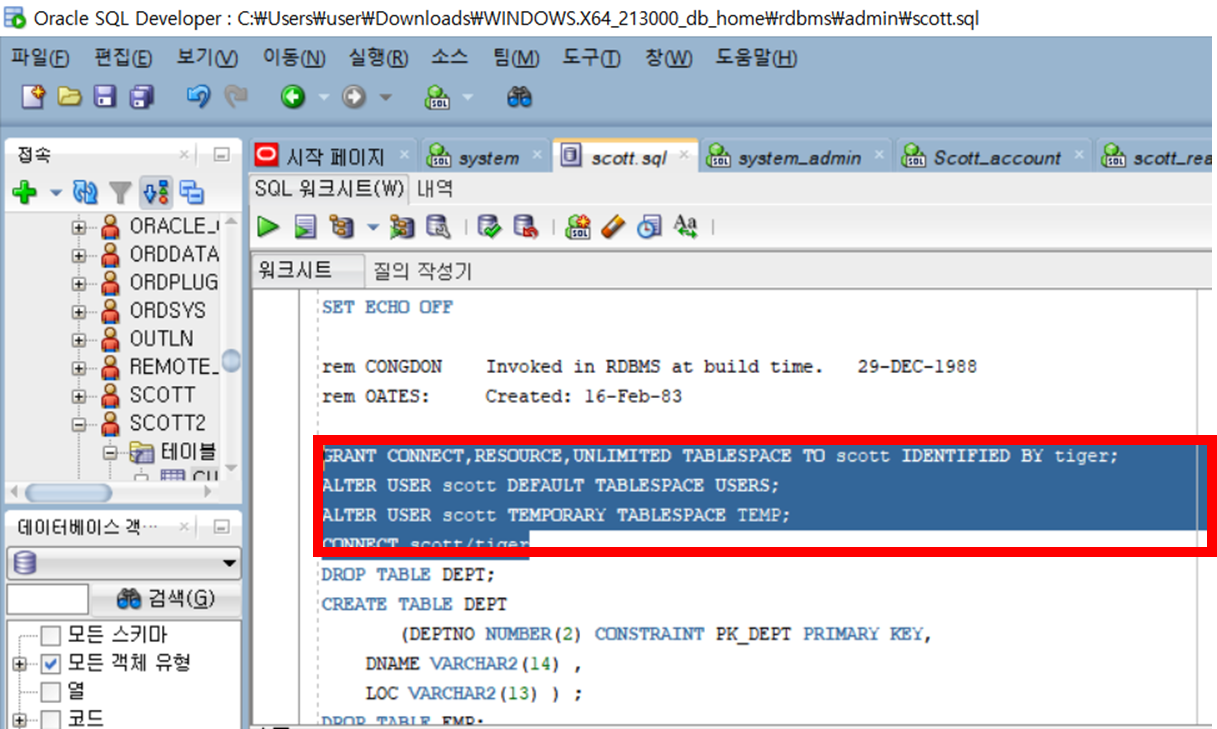This screenshot has width=1217, height=729.
Task: Open the SQL worksheet connection dropdown arrow
Action: coord(468,98)
